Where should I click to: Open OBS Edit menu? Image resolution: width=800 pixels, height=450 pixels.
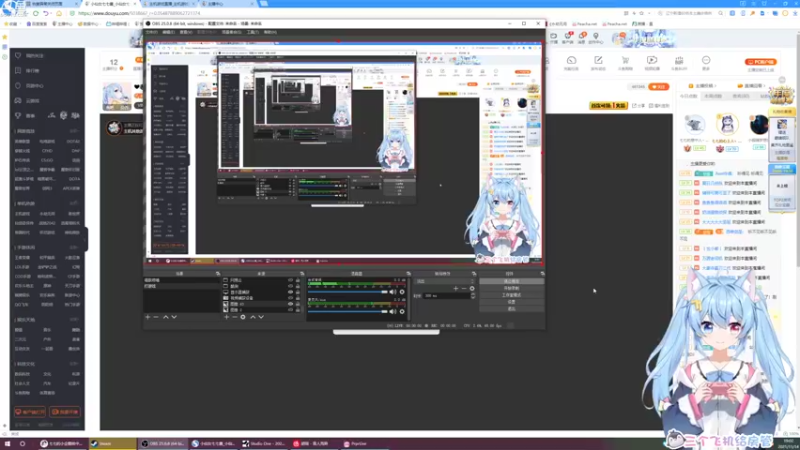pos(168,32)
